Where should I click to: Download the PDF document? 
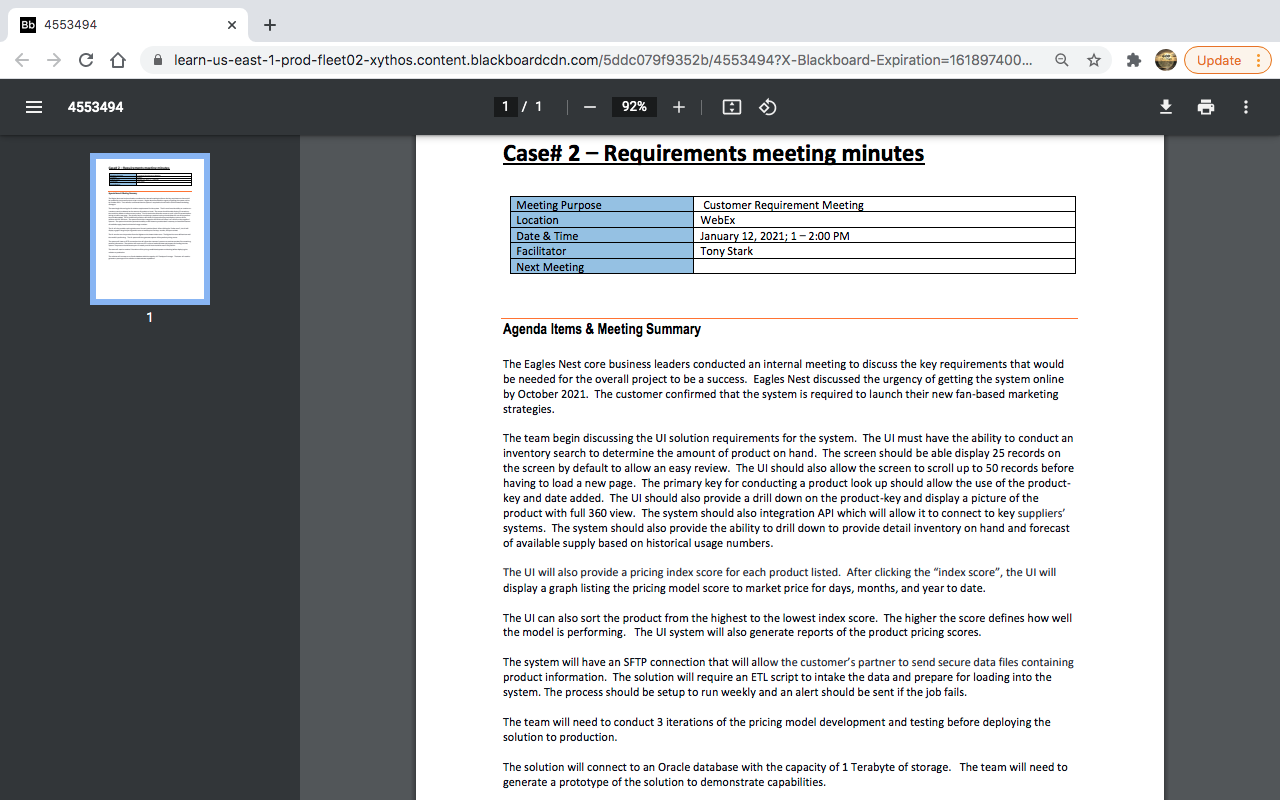(1165, 107)
